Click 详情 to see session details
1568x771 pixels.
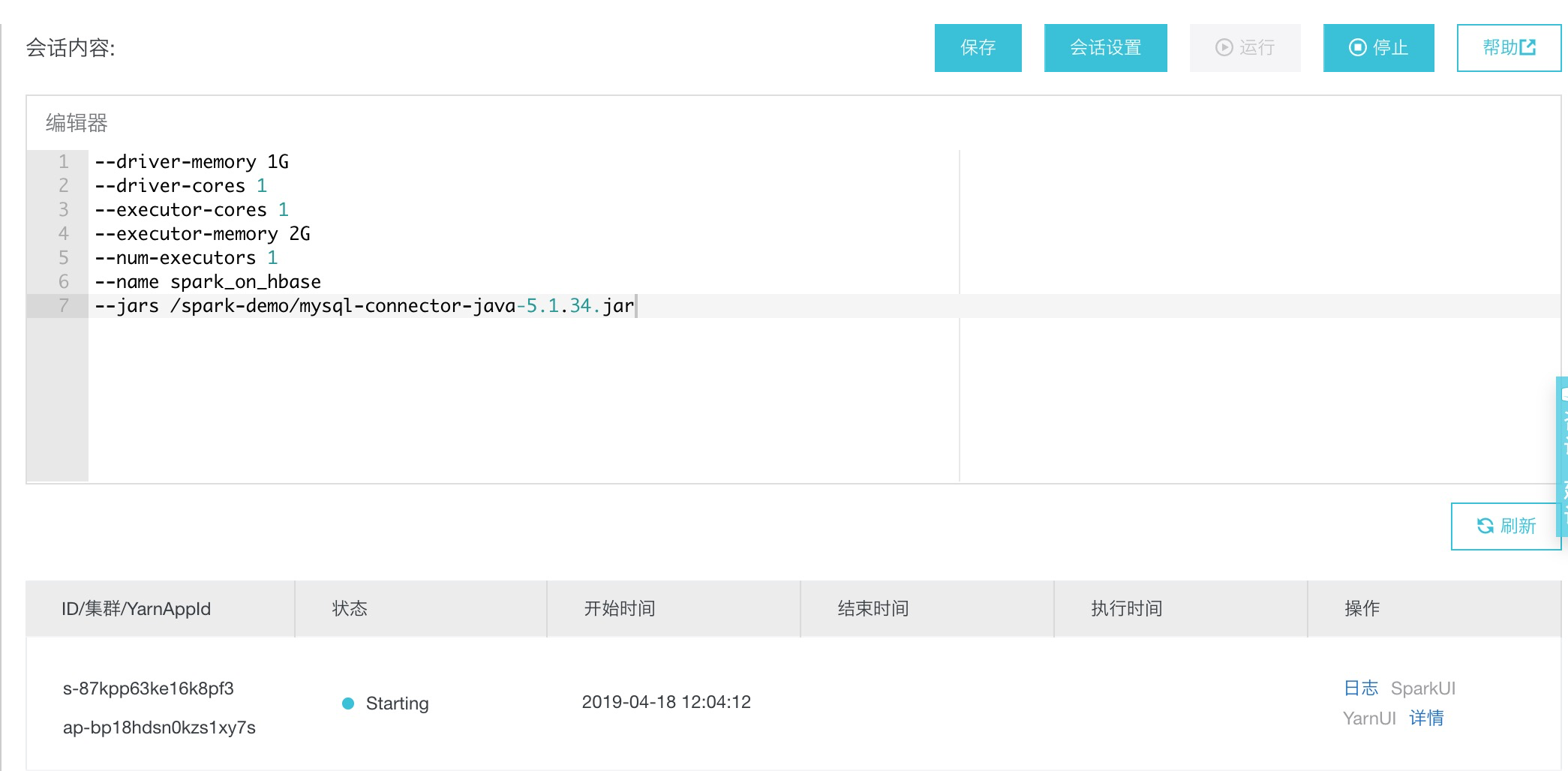click(x=1428, y=718)
